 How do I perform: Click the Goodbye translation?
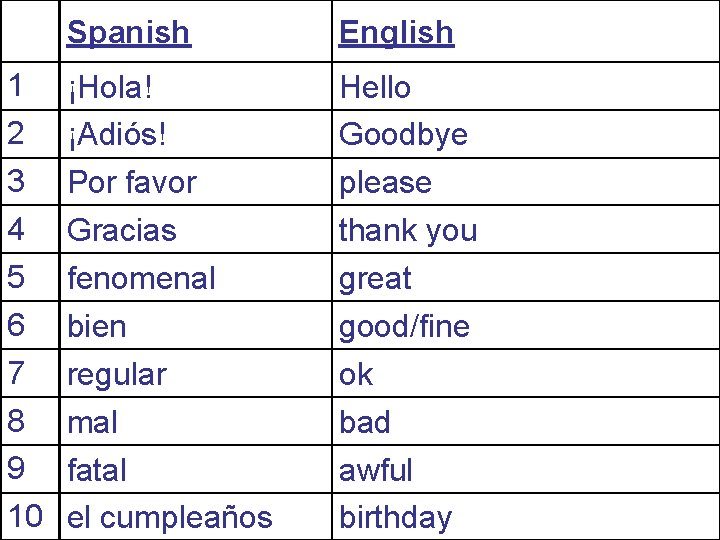point(403,135)
